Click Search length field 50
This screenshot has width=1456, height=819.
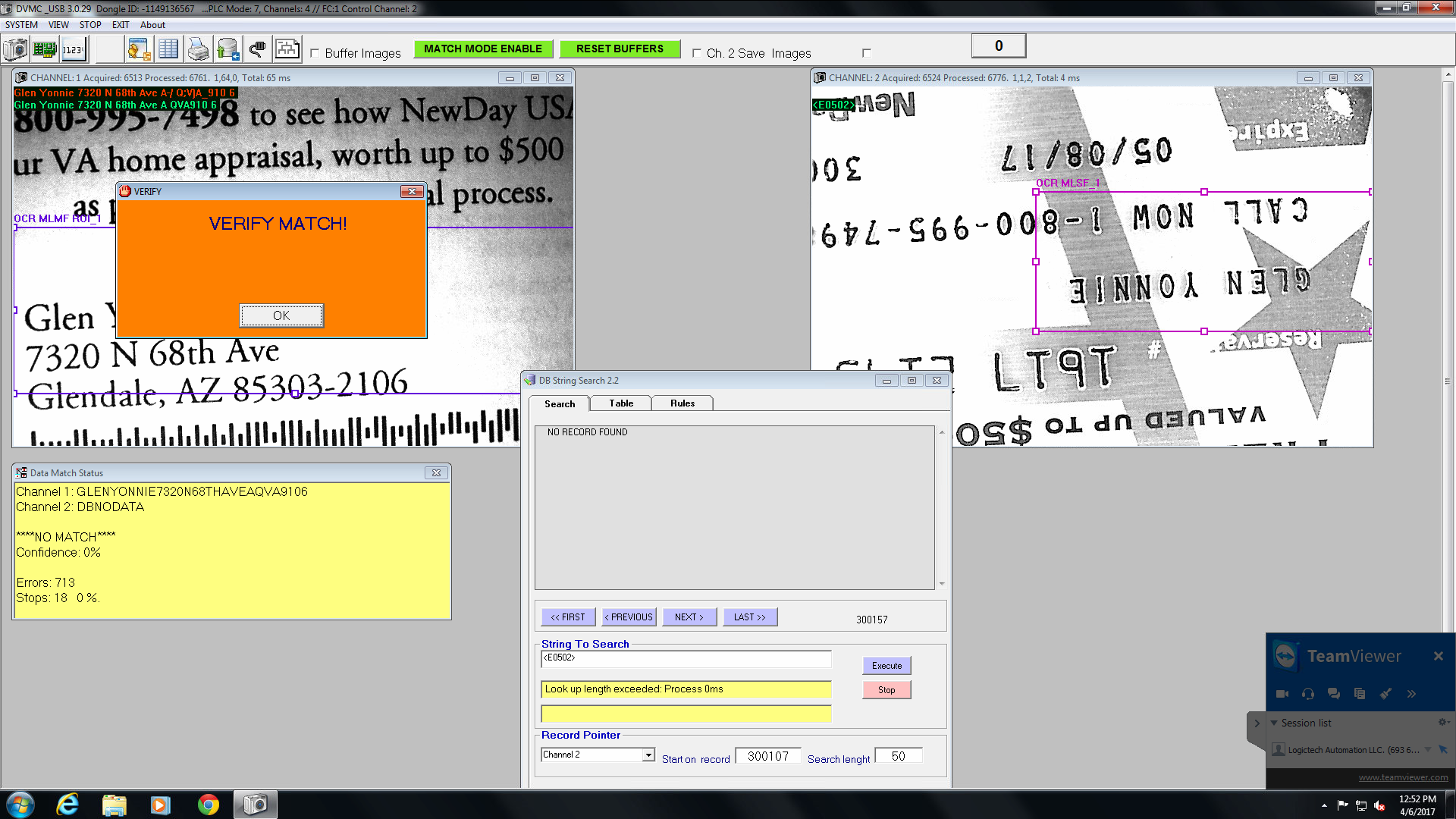pos(899,756)
